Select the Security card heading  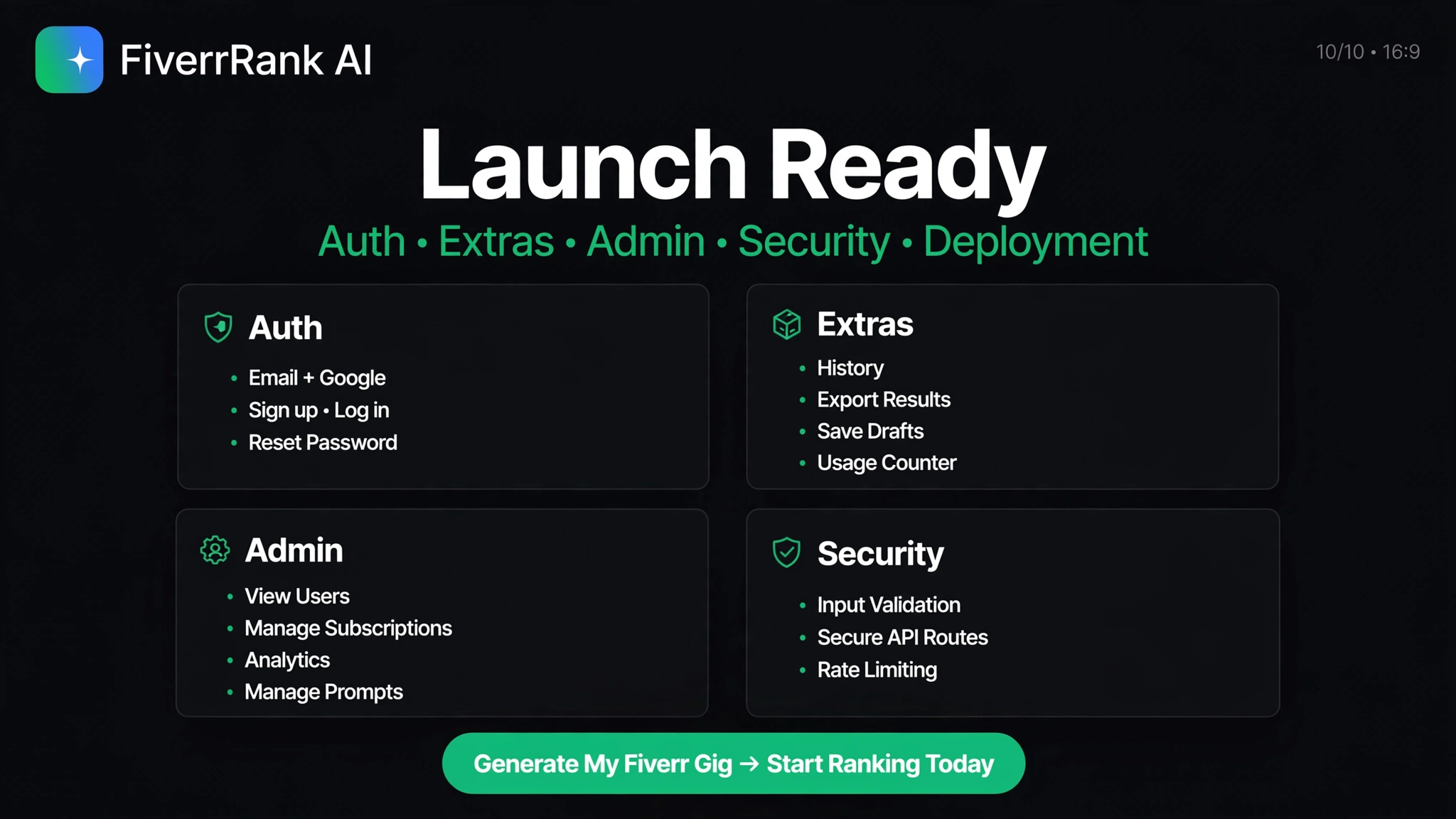click(881, 554)
